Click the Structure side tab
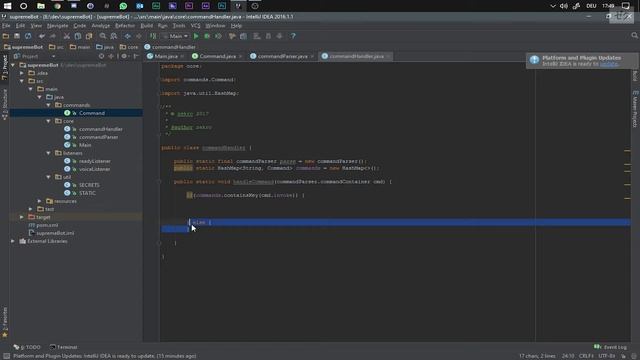The image size is (640, 360). pos(4,104)
